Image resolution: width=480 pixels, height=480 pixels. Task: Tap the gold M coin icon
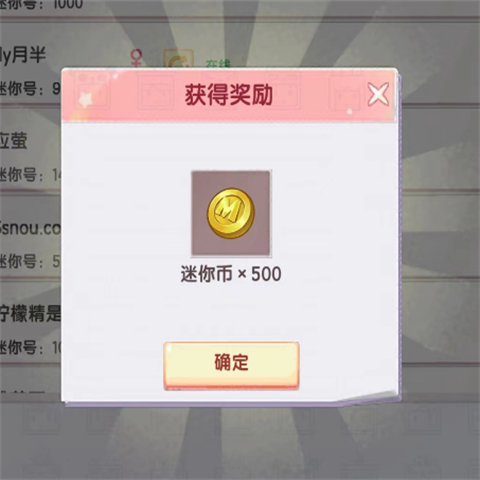[x=231, y=213]
